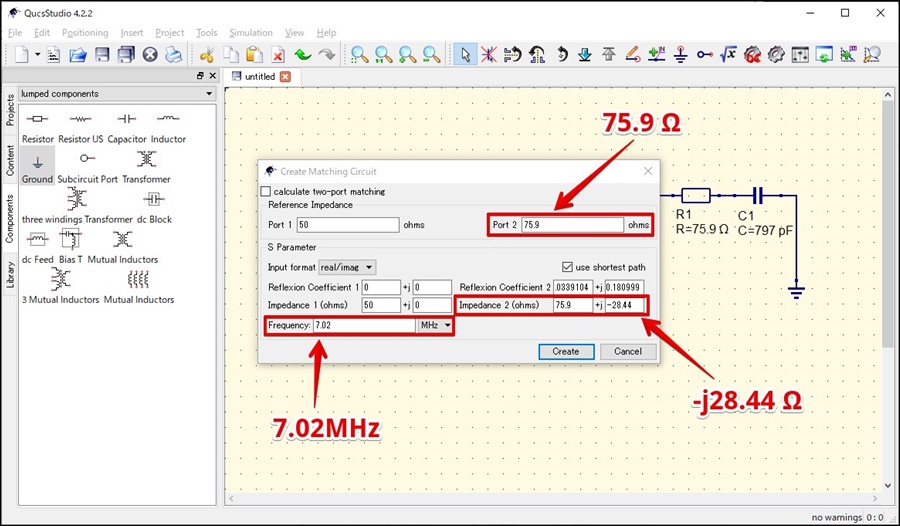Click the red DC bias gear icon
The image size is (900, 526).
(752, 55)
